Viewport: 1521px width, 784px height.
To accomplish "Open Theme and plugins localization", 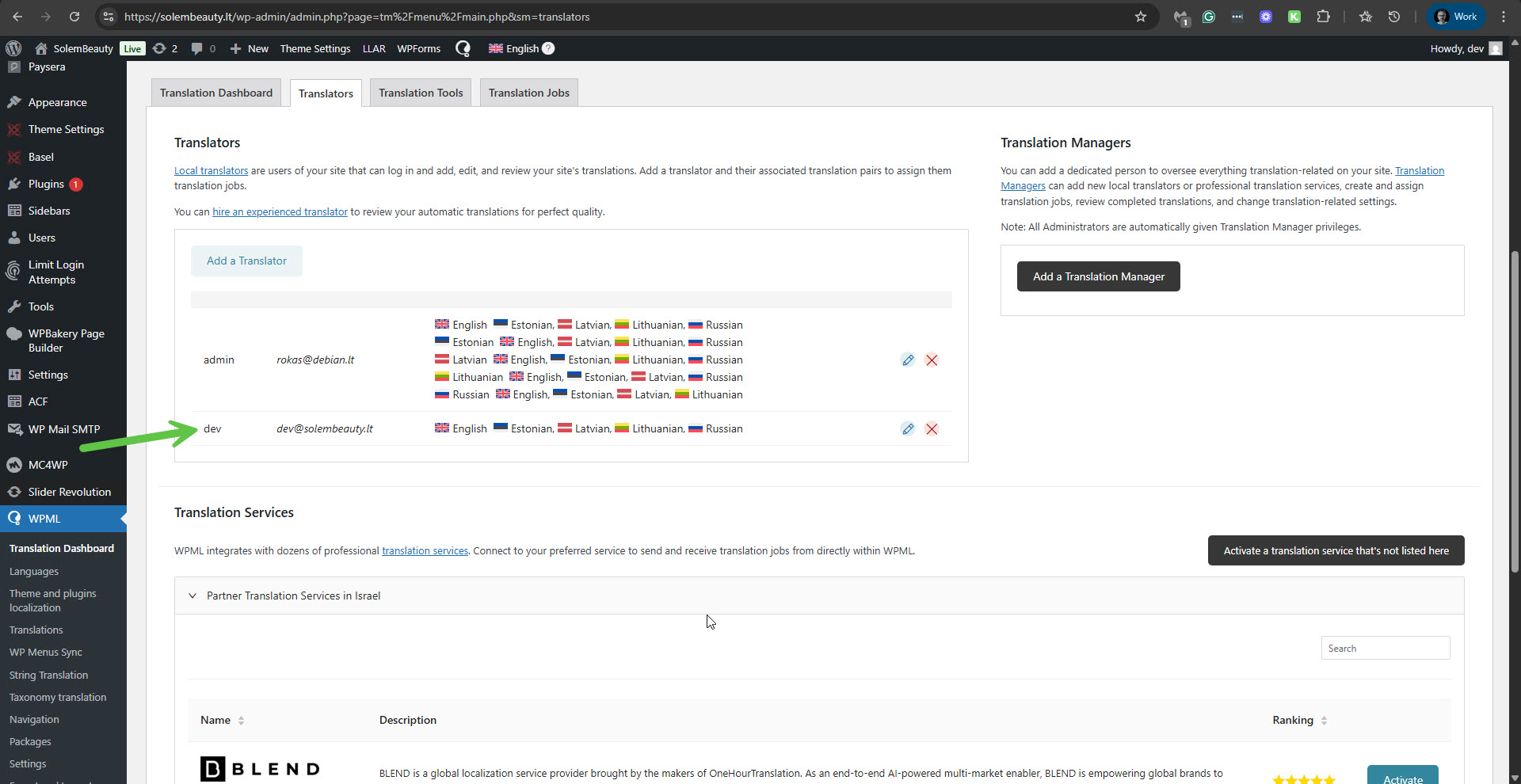I will 52,601.
